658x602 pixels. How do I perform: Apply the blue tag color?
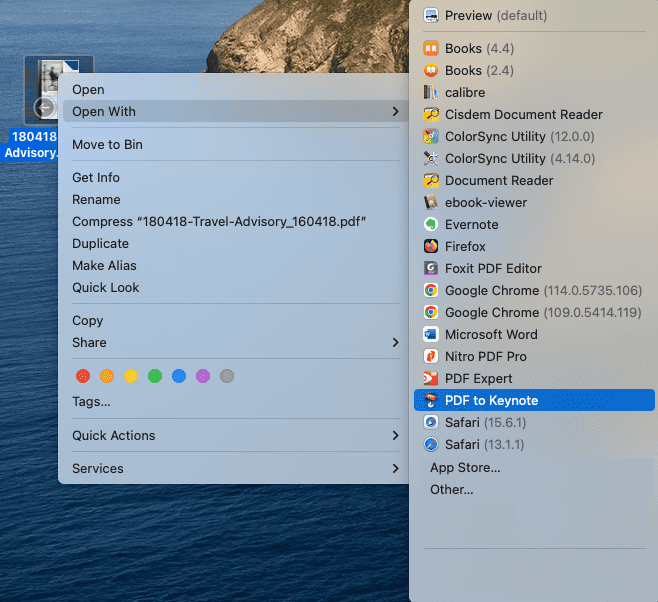point(179,376)
